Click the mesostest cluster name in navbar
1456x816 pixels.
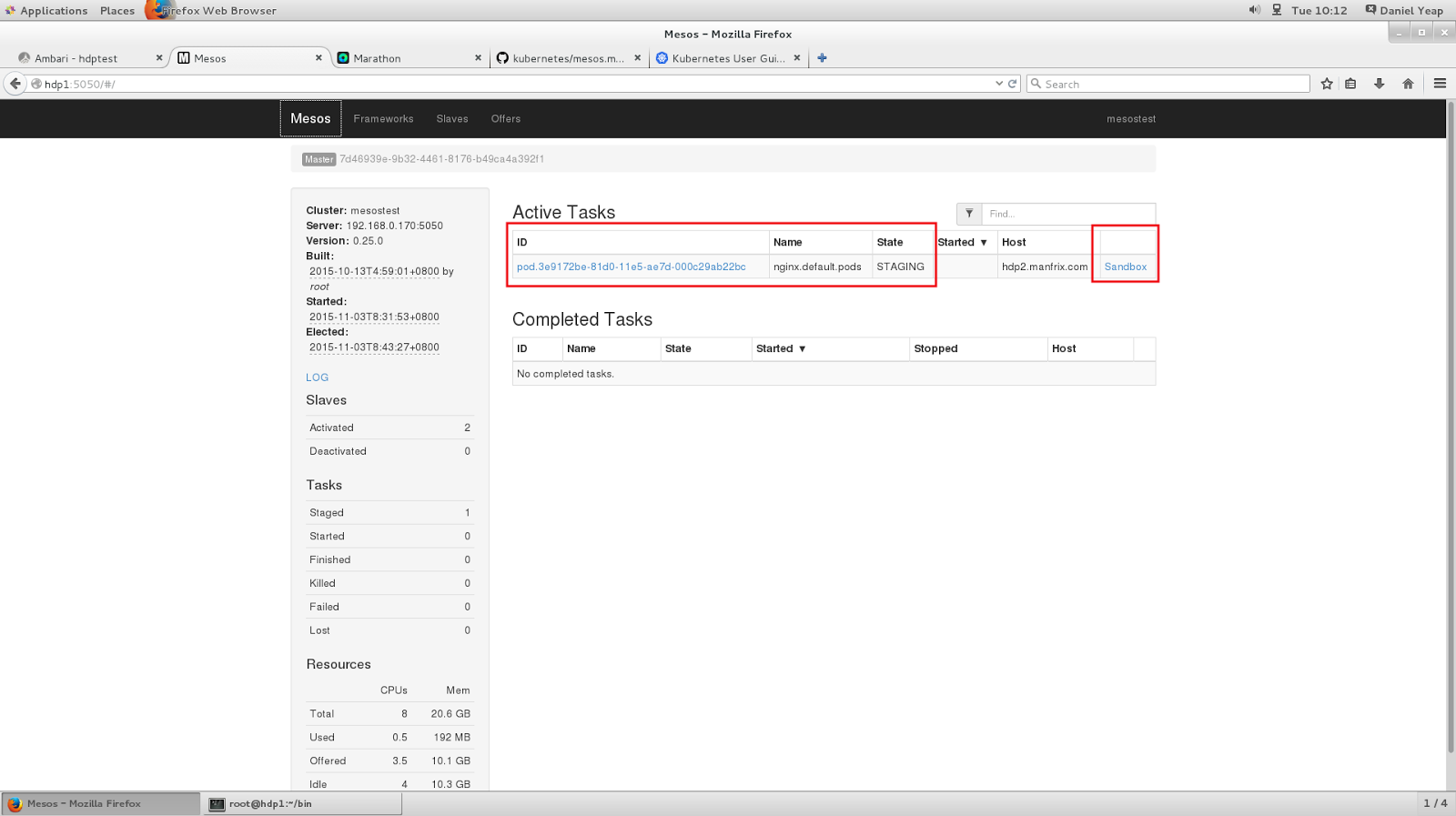(1131, 119)
